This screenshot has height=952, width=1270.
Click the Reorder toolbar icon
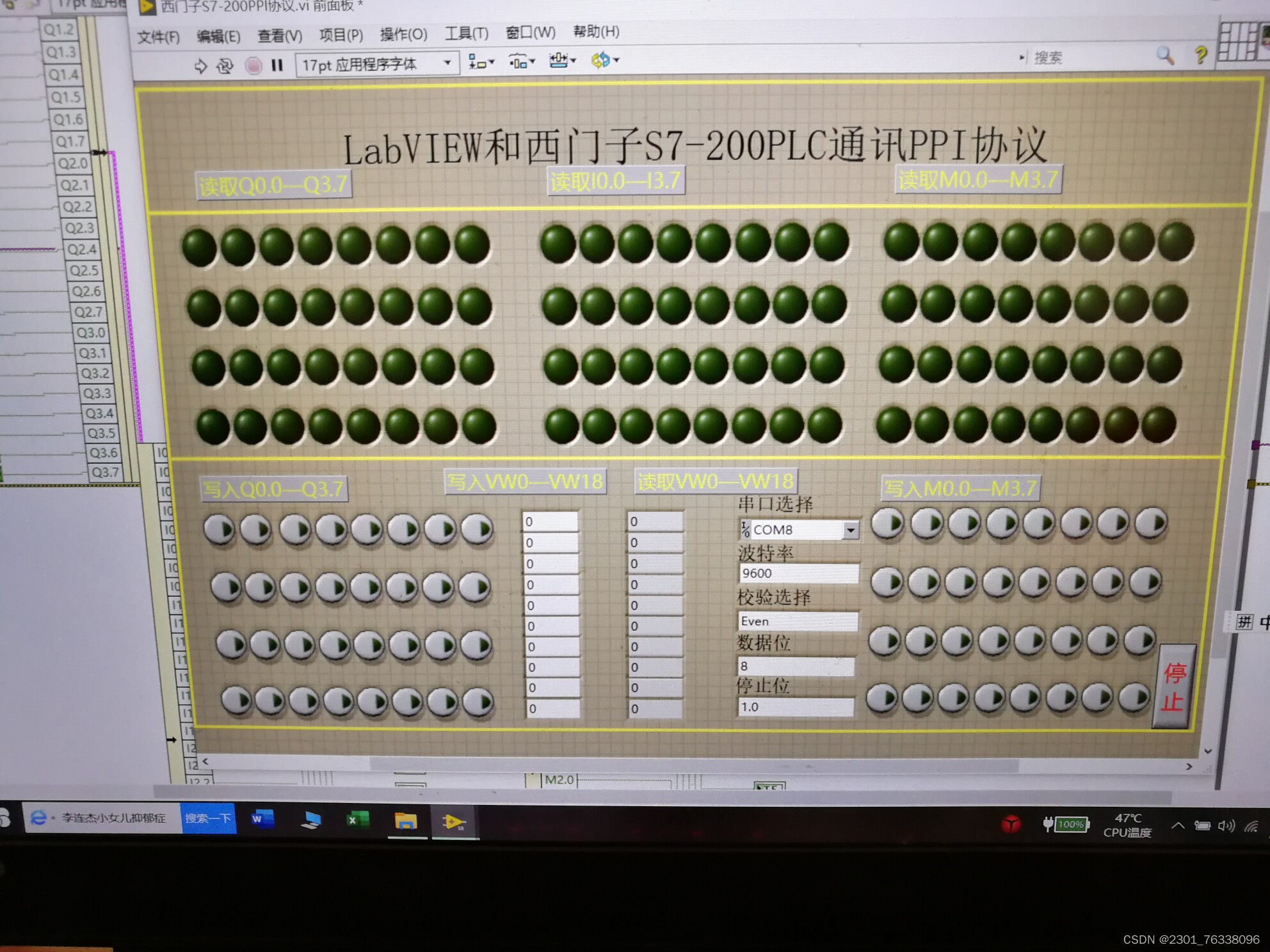602,61
